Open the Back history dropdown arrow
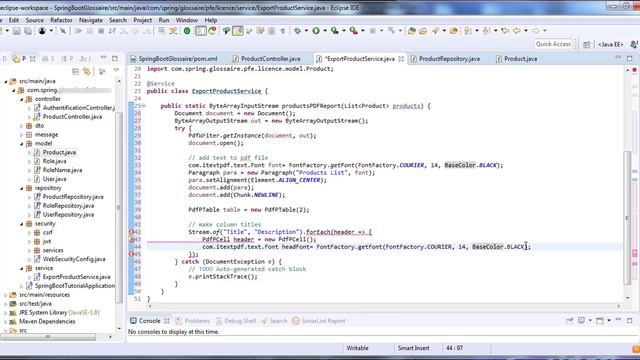Screen dimensions: 640x360 tap(526, 31)
